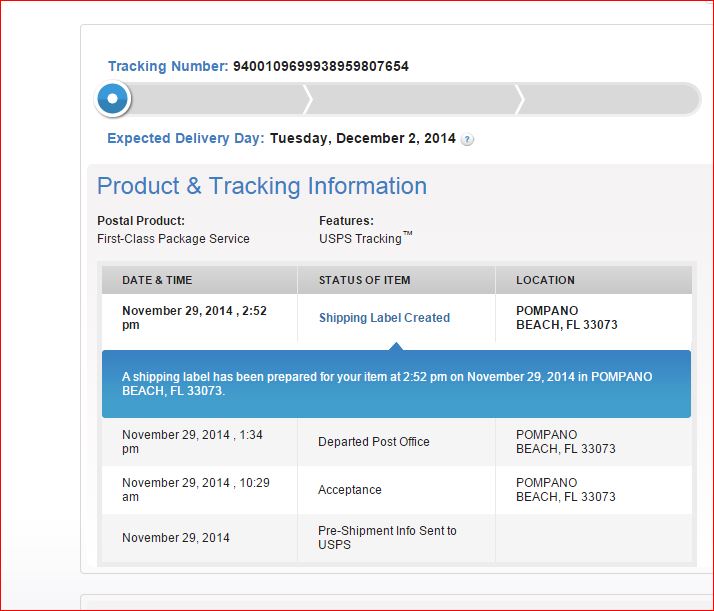Click the help icon beside Expected Delivery Day
Viewport: 714px width, 611px height.
tap(468, 140)
